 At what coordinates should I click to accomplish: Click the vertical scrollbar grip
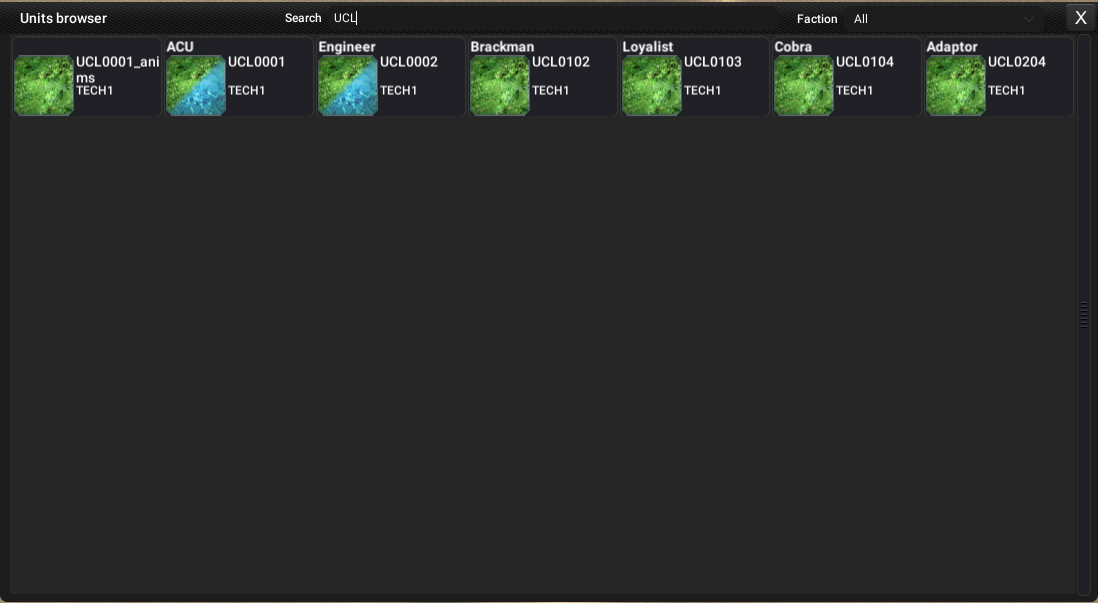coord(1083,314)
